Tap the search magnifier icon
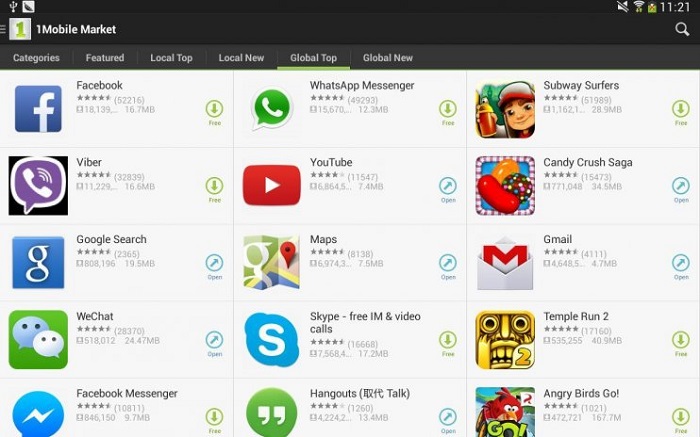The height and width of the screenshot is (437, 700). click(x=682, y=29)
